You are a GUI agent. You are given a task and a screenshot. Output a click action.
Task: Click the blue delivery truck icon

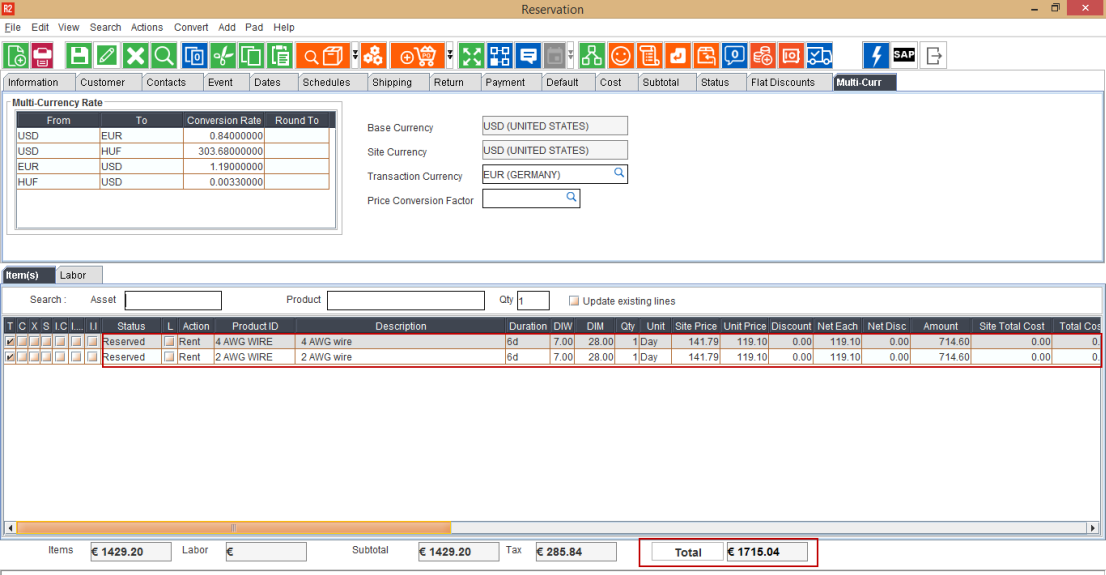click(x=819, y=55)
